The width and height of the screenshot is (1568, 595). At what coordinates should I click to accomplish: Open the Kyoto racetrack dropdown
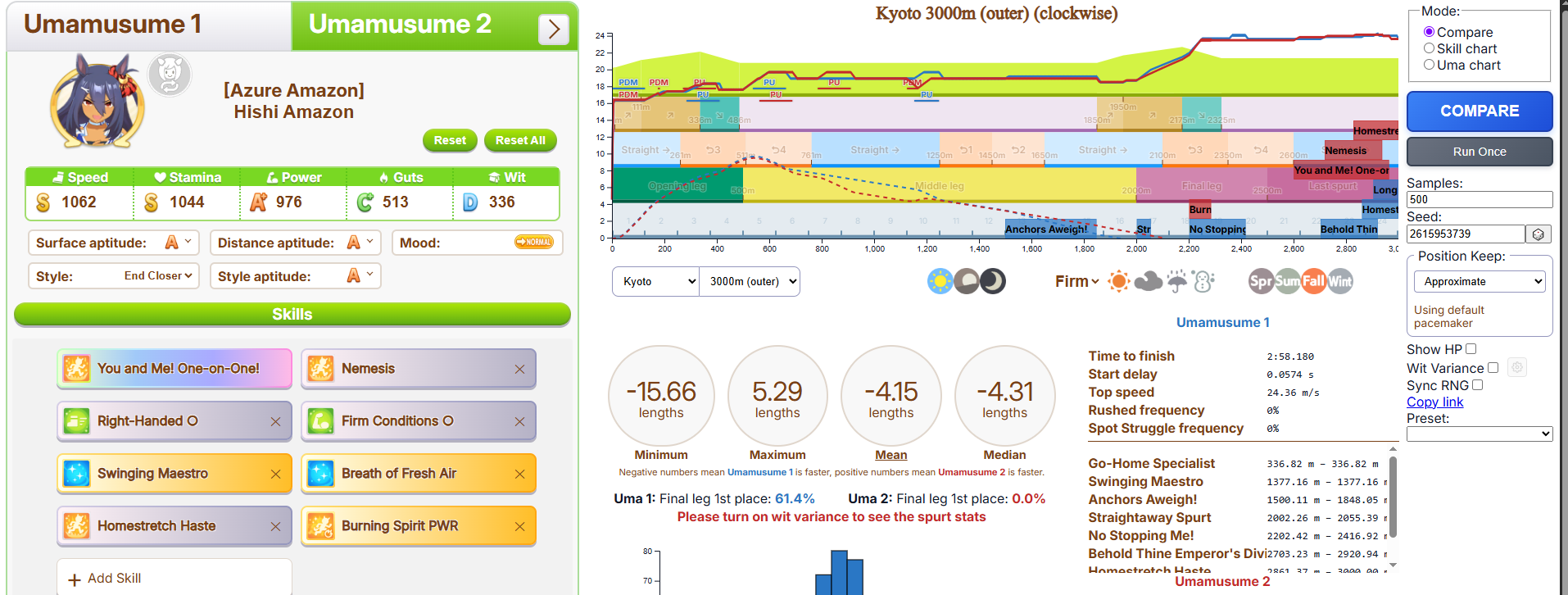(x=655, y=281)
